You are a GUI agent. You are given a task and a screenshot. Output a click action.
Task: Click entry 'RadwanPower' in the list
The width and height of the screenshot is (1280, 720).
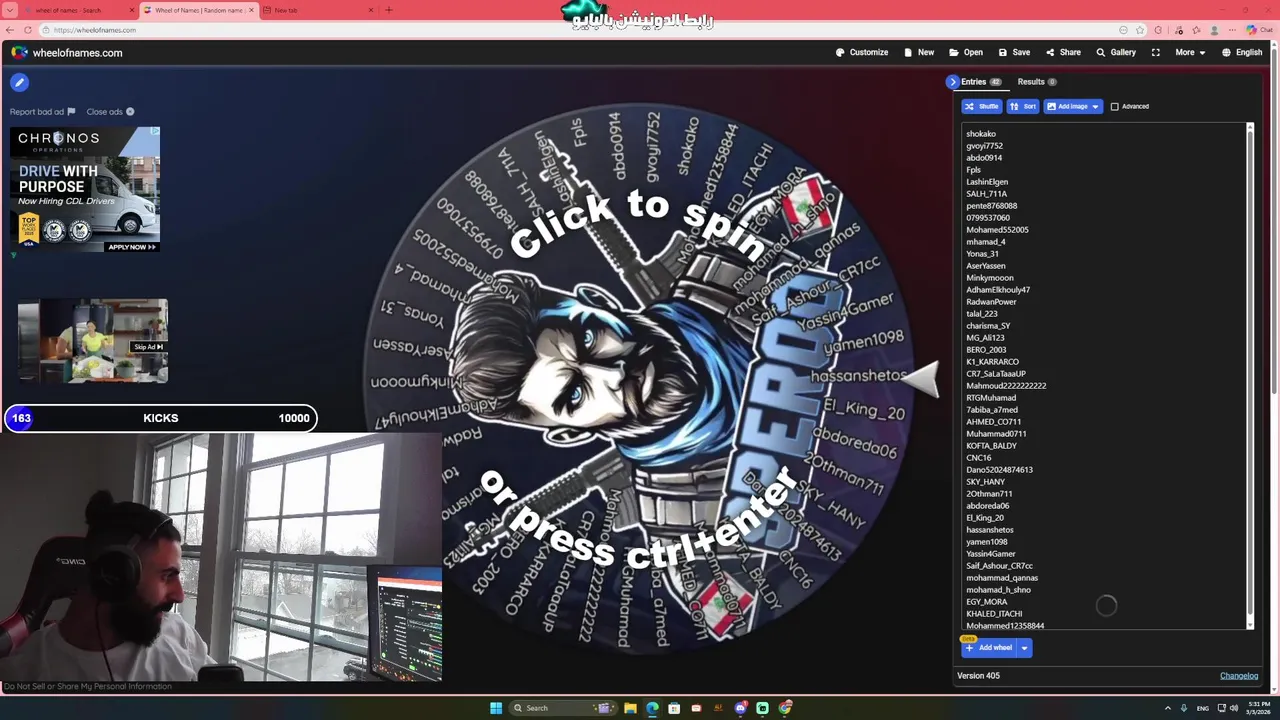pos(991,302)
